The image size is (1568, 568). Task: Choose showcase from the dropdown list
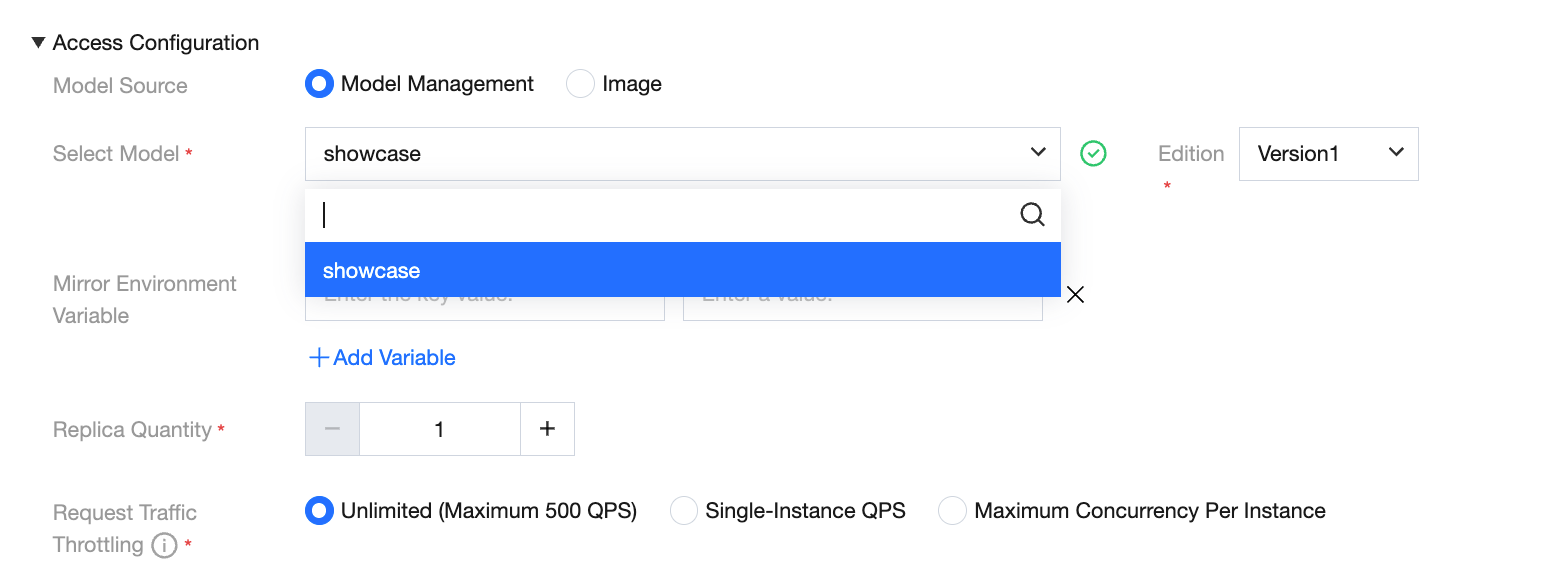(682, 270)
